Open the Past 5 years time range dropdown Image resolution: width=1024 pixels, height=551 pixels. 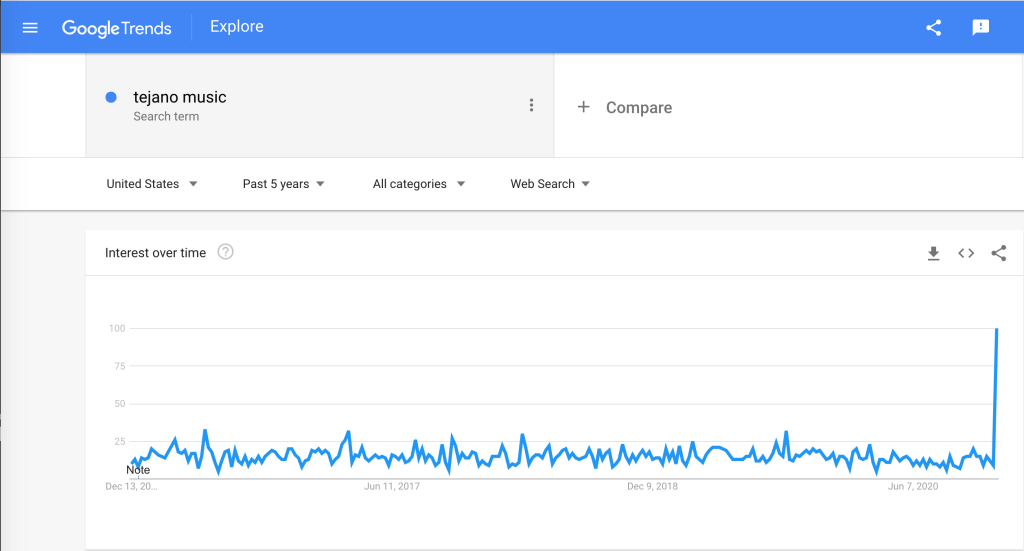[284, 184]
